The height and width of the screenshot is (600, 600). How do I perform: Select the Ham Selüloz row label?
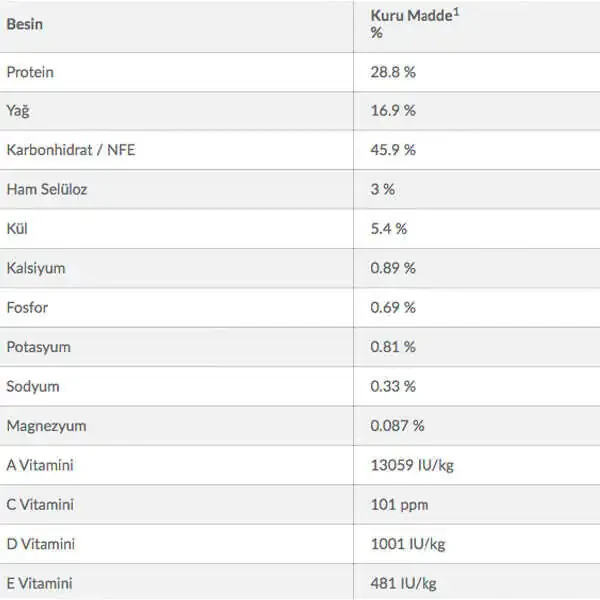[x=47, y=189]
